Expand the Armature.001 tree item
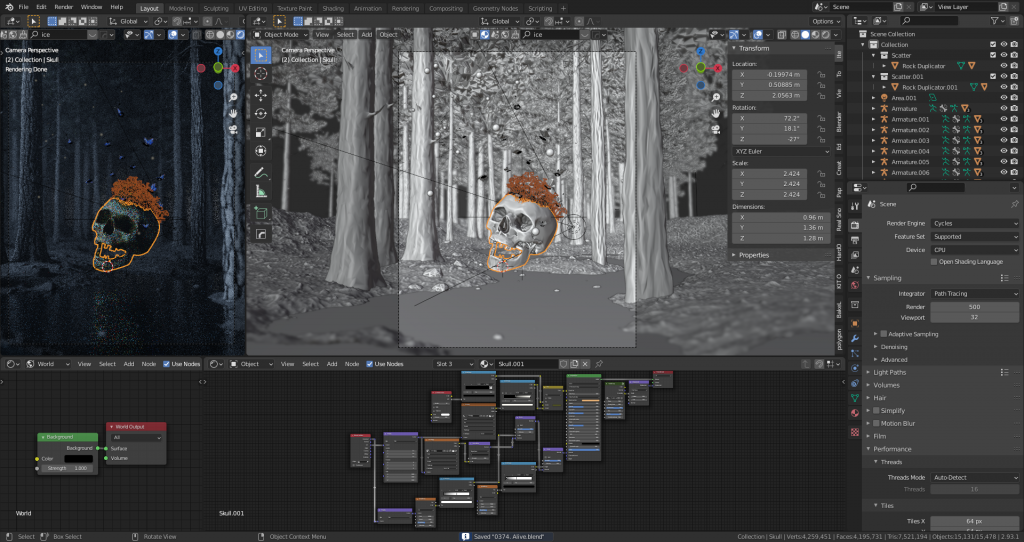 [x=874, y=120]
